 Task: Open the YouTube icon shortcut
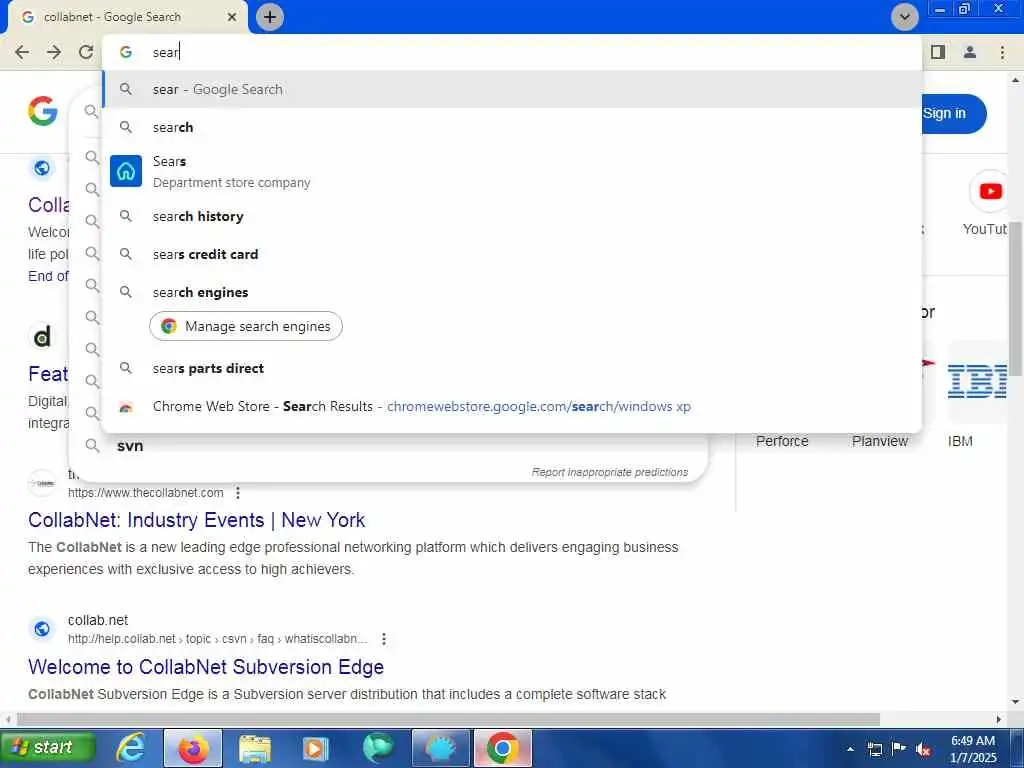[990, 191]
